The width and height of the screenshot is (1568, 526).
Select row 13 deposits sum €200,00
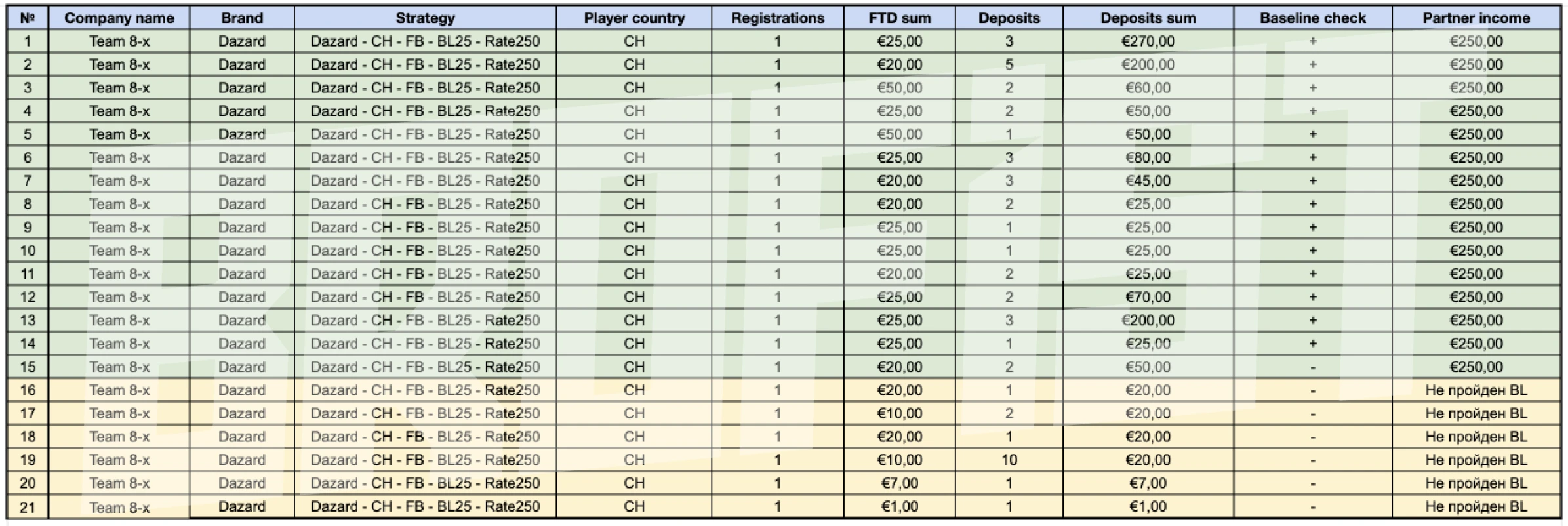coord(1148,320)
